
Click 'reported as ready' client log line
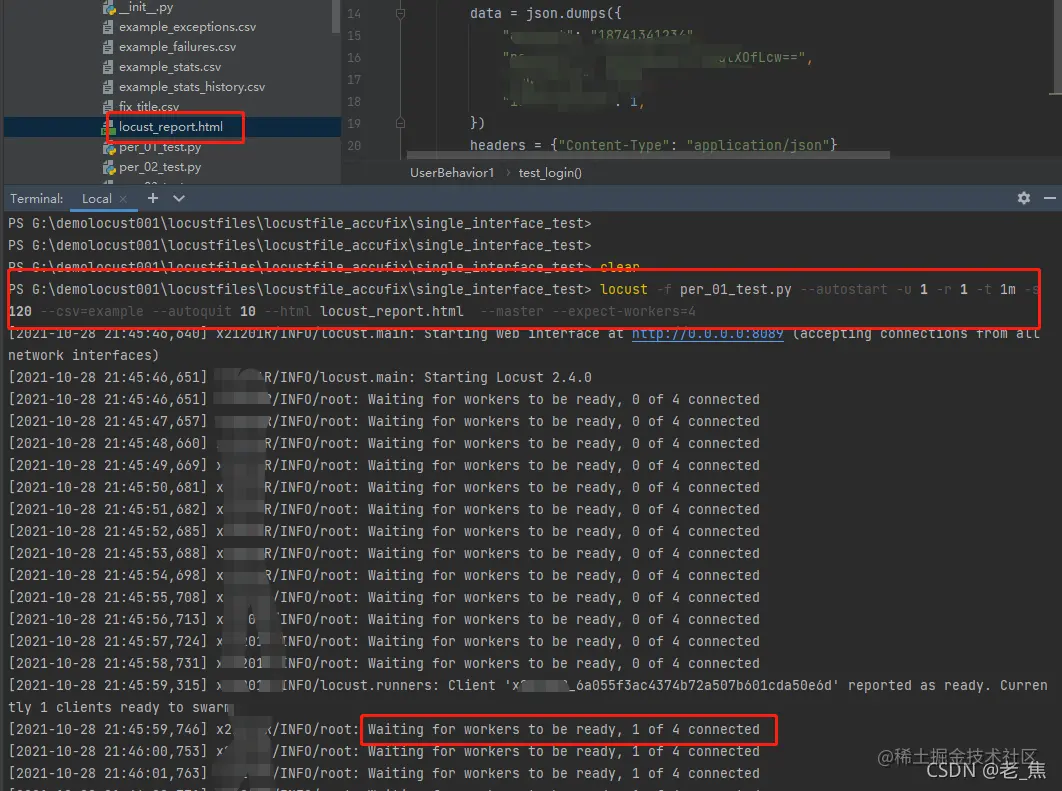tap(528, 696)
